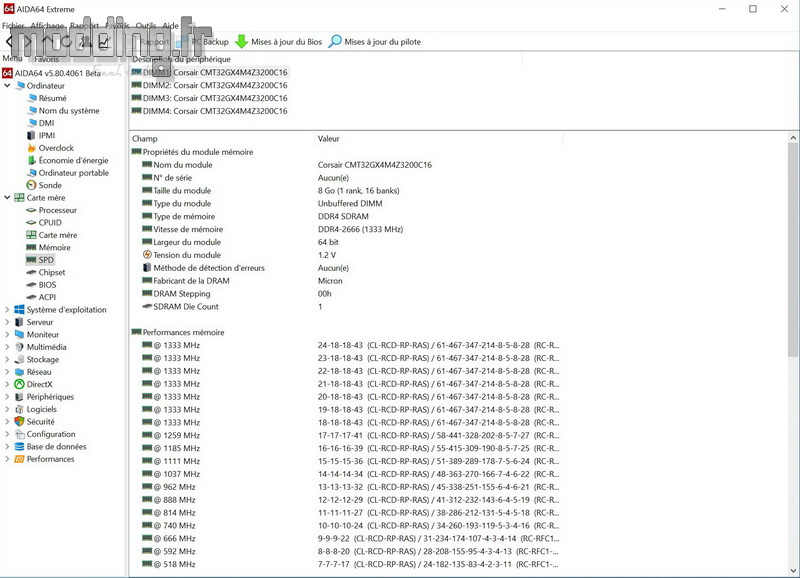Select the Base de données icon
Viewport: 800px width, 578px height.
click(x=19, y=446)
